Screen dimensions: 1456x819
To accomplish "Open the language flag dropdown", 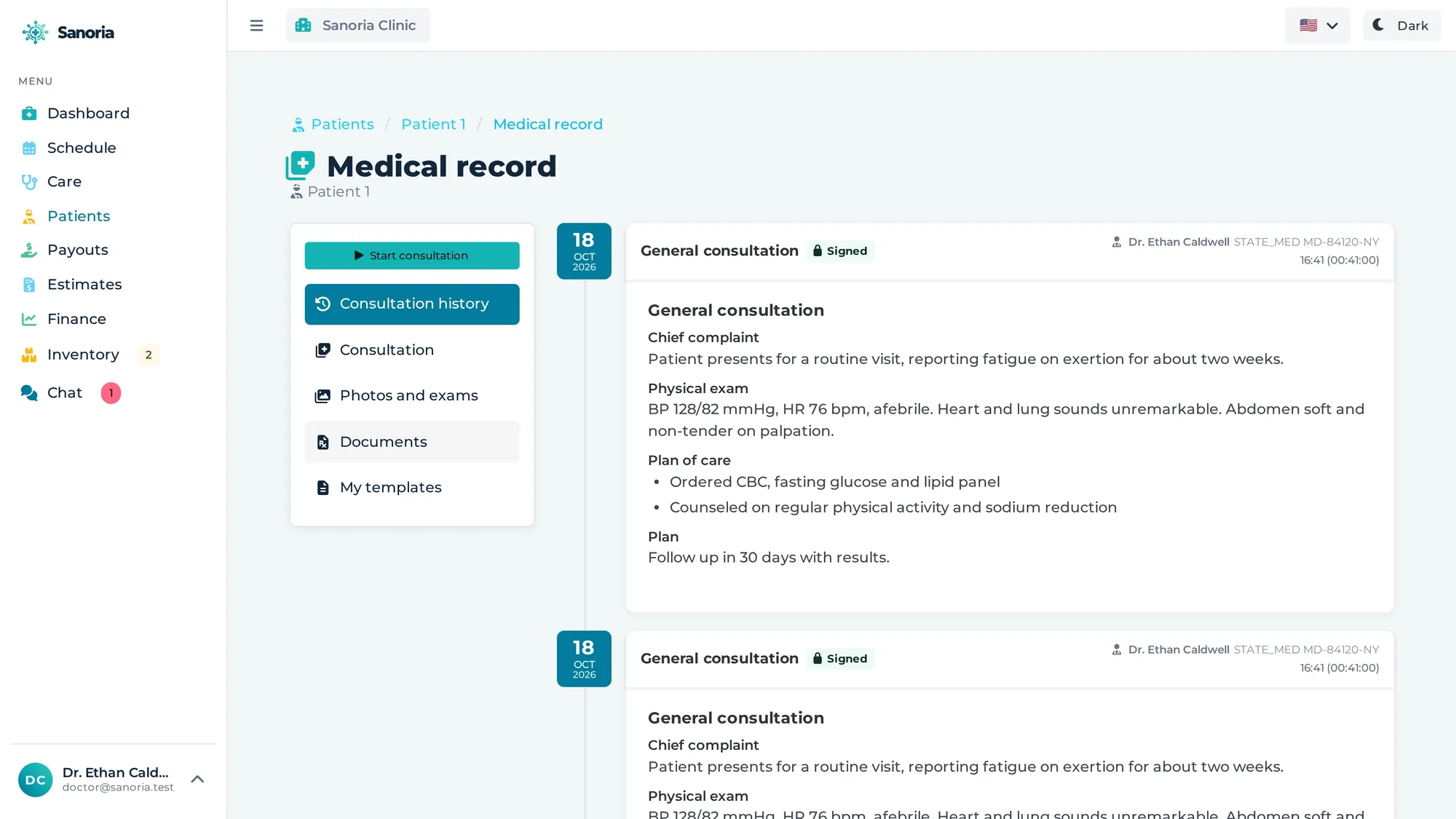I will pyautogui.click(x=1318, y=25).
